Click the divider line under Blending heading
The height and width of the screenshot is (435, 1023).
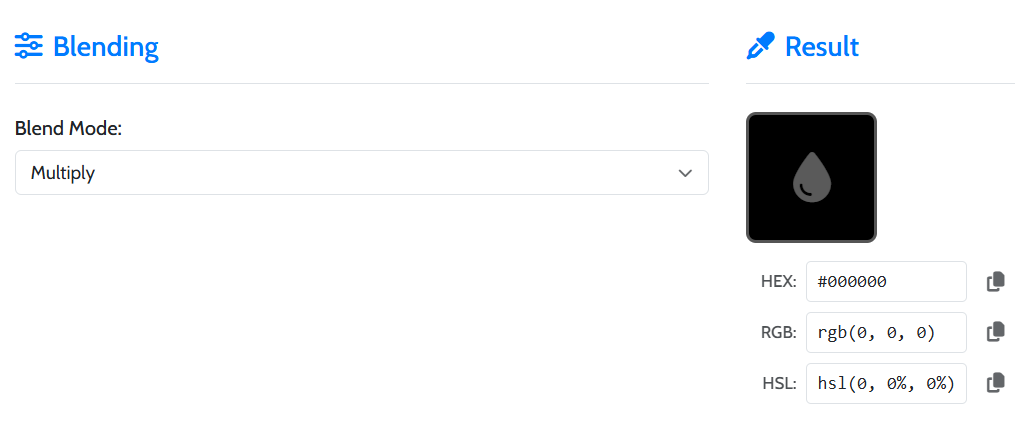361,83
